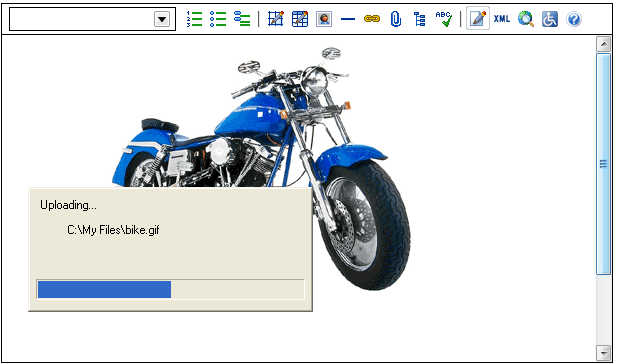Viewport: 620px width, 364px height.
Task: Open the help question mark icon
Action: [x=574, y=19]
